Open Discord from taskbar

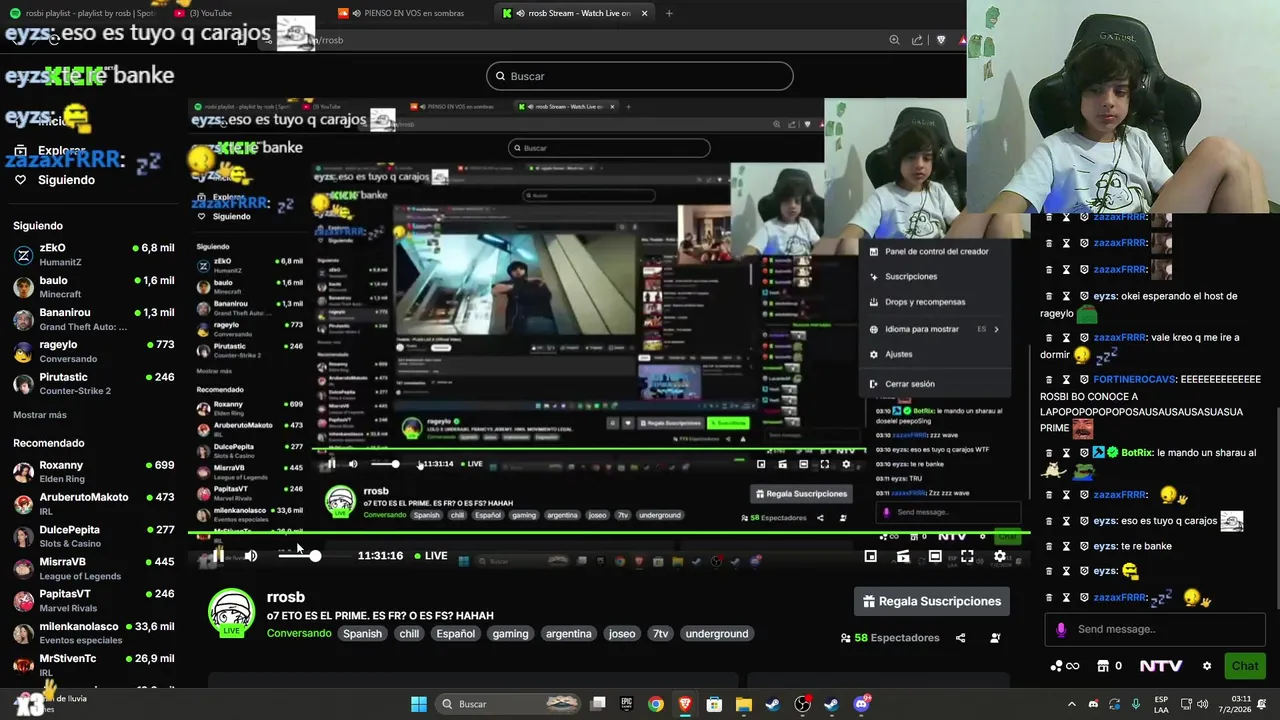point(862,704)
